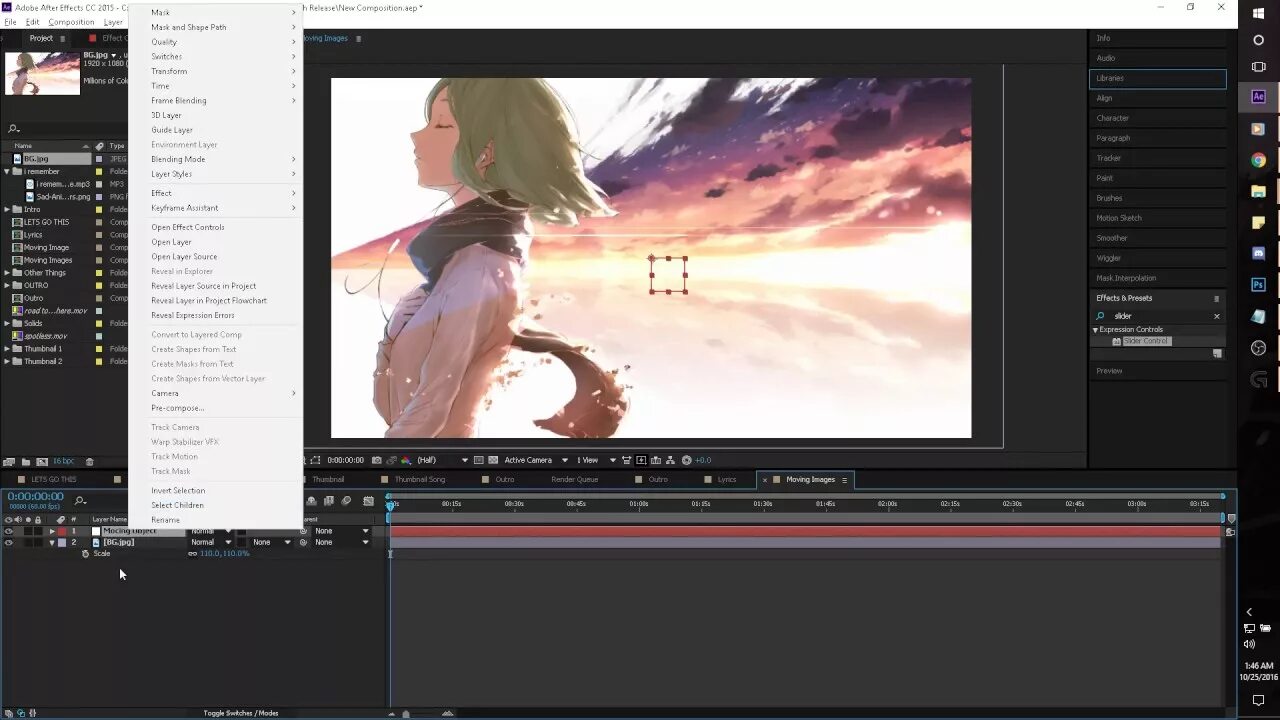Toggle 3D Layer in context menu
The height and width of the screenshot is (720, 1280).
click(x=167, y=115)
